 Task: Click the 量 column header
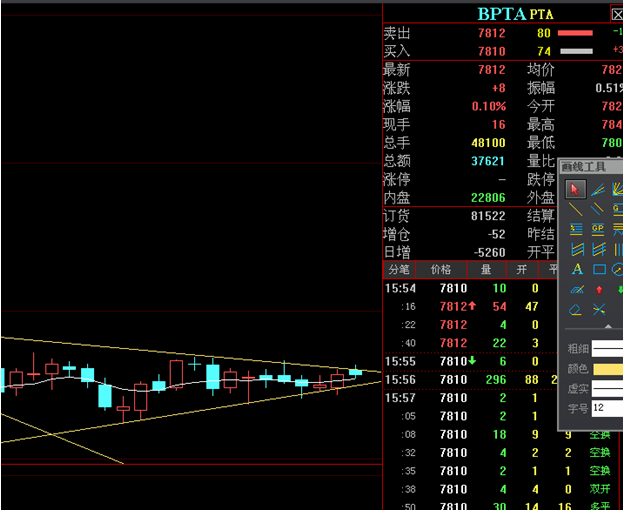pos(486,270)
